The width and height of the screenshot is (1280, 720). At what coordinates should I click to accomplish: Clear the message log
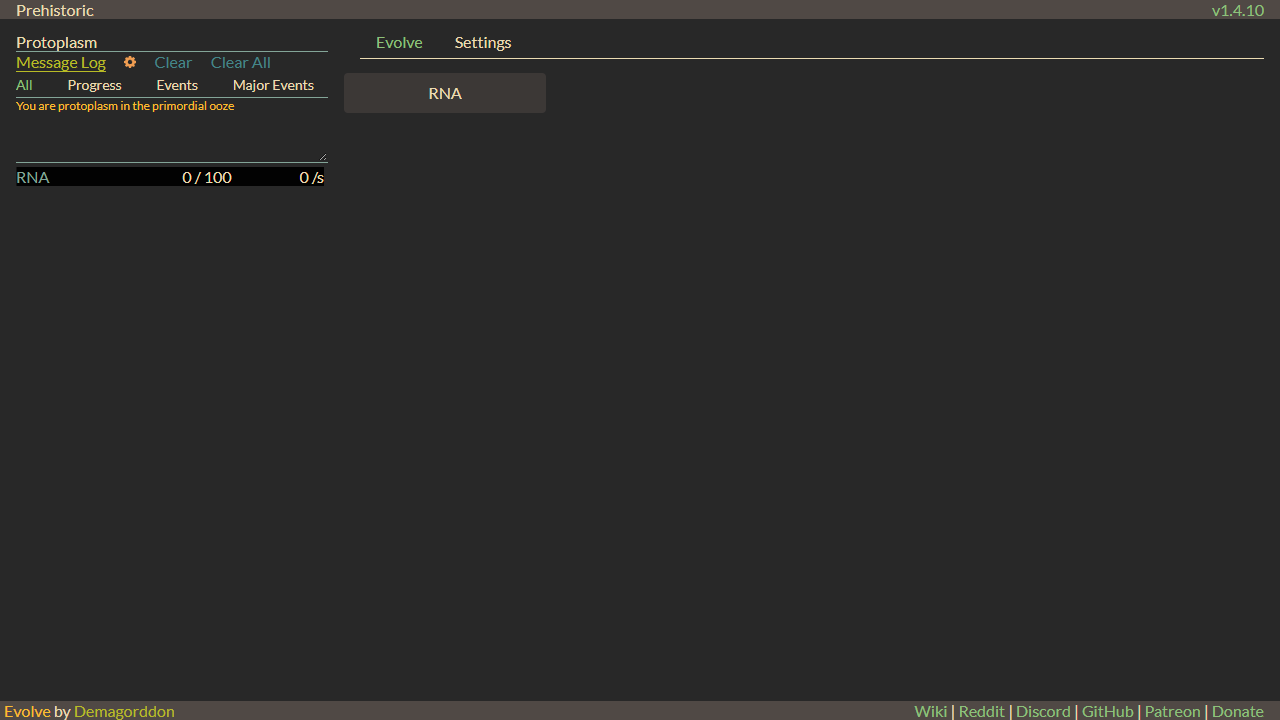coord(173,62)
